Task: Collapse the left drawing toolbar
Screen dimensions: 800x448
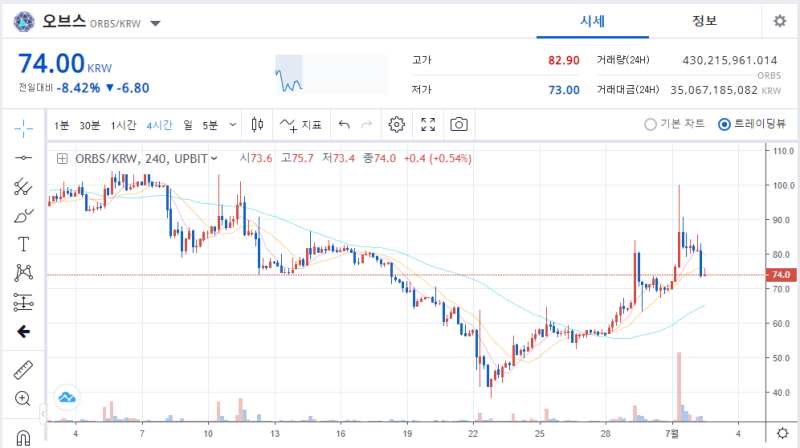Action: pyautogui.click(x=43, y=413)
